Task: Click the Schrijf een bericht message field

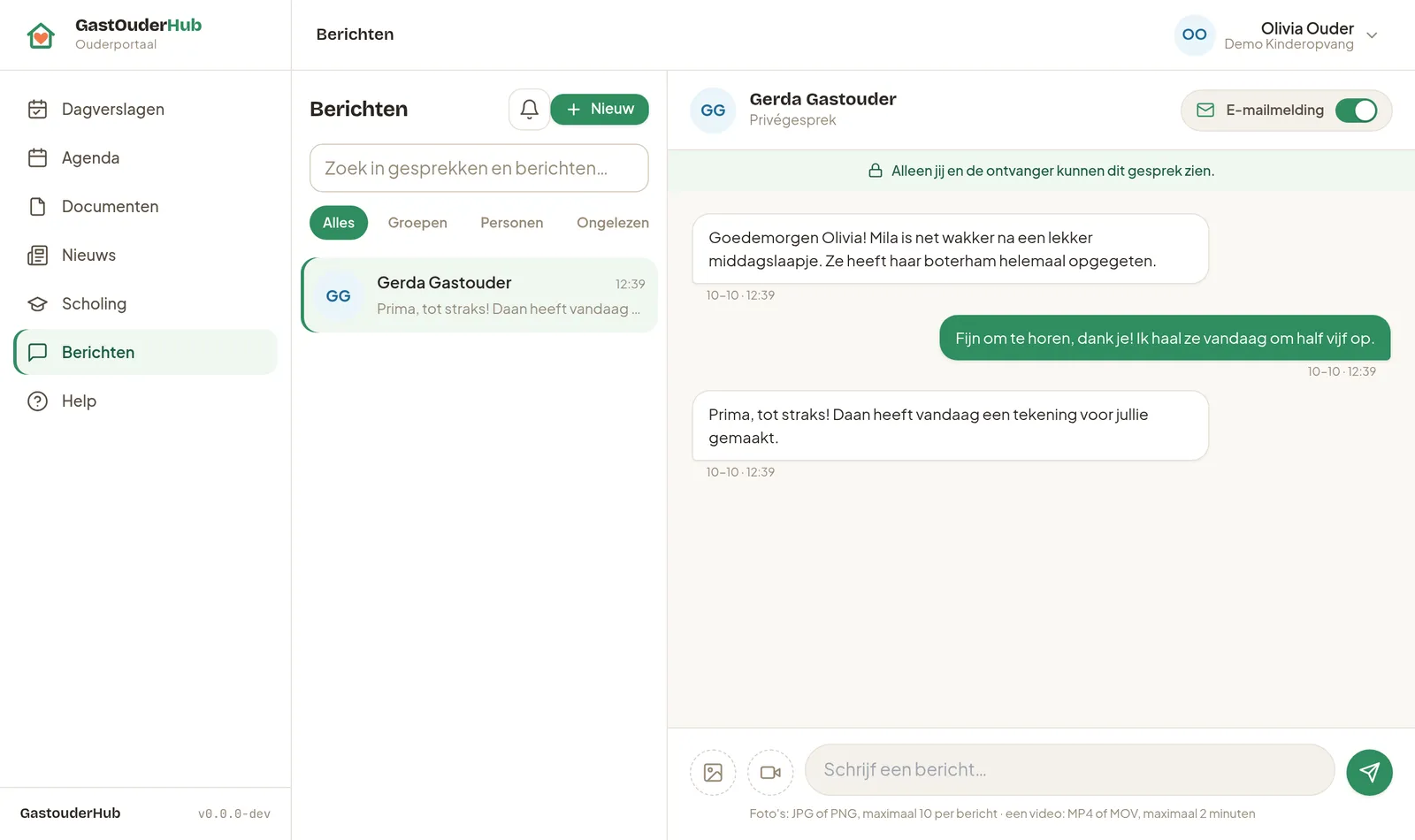Action: click(x=1070, y=769)
